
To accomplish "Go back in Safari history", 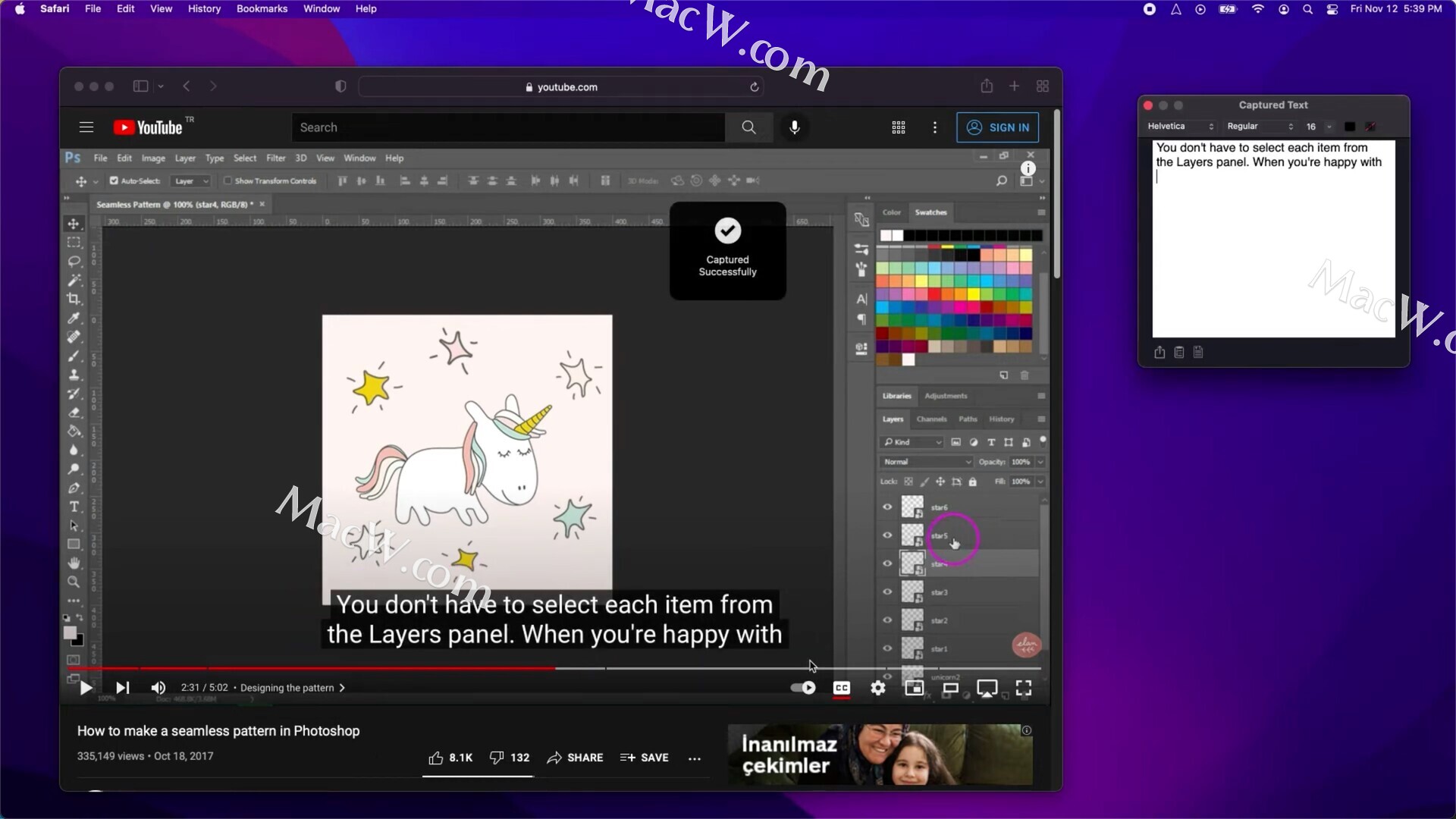I will coord(187,86).
